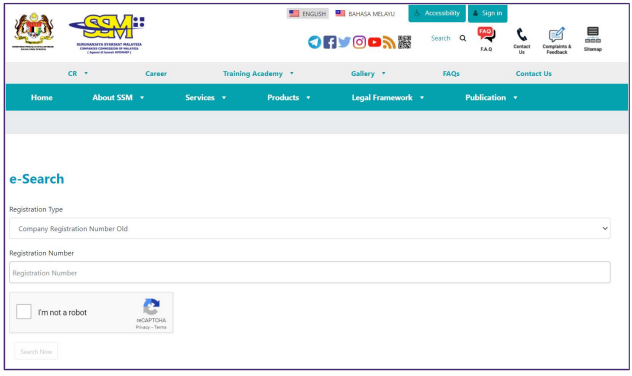Expand the About SSM menu
632x376 pixels.
pos(118,98)
